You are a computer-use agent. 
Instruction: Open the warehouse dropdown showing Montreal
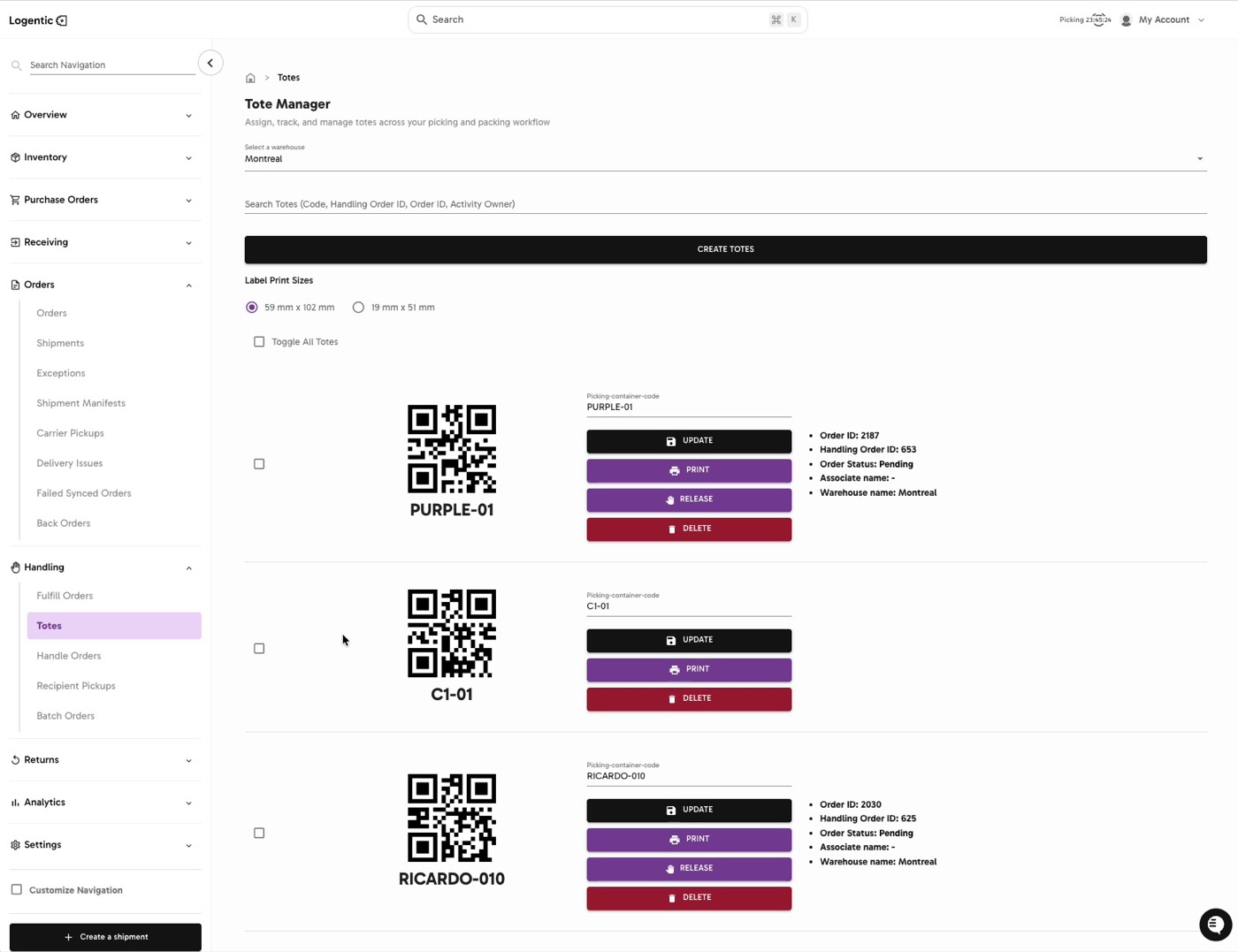pos(725,159)
